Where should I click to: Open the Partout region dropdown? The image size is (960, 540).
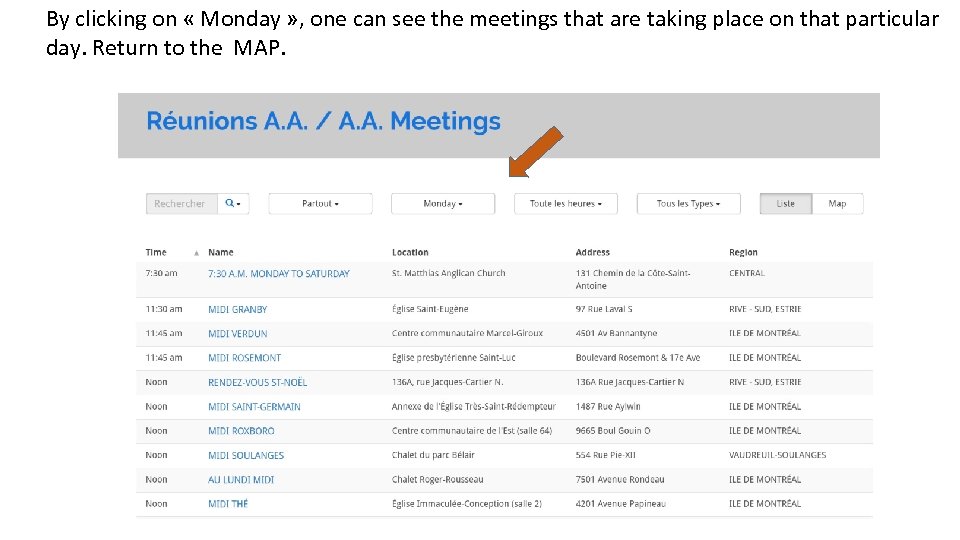click(x=320, y=204)
